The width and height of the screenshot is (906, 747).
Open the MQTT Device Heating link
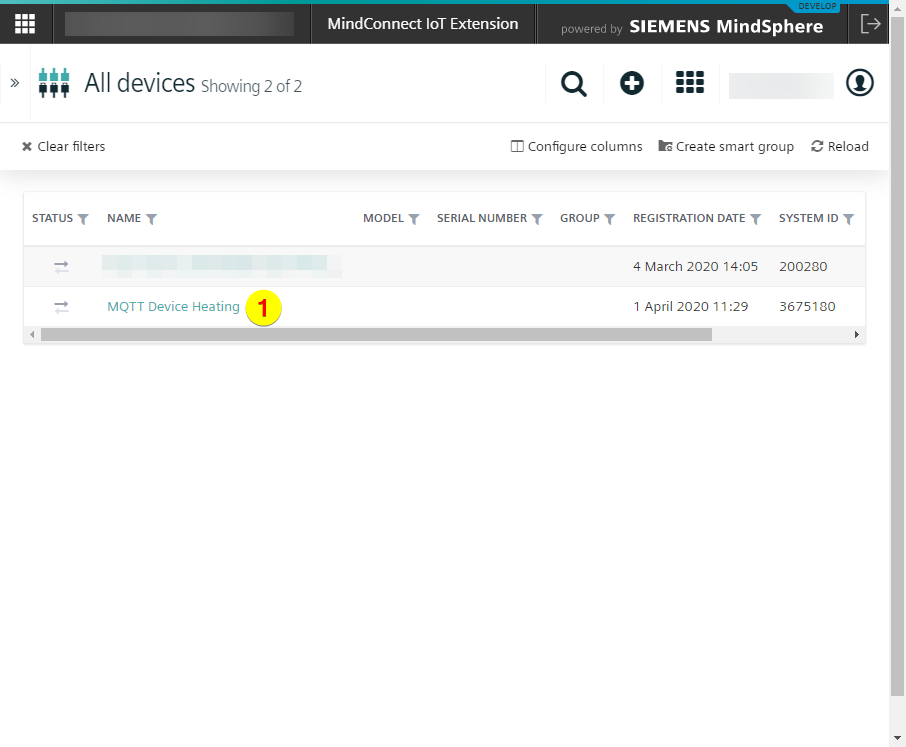click(173, 307)
